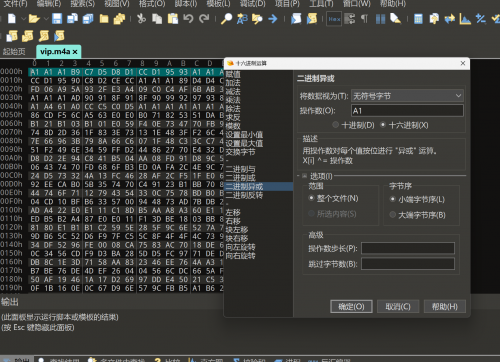
Task: Collapse the 选项 section expander
Action: point(304,176)
